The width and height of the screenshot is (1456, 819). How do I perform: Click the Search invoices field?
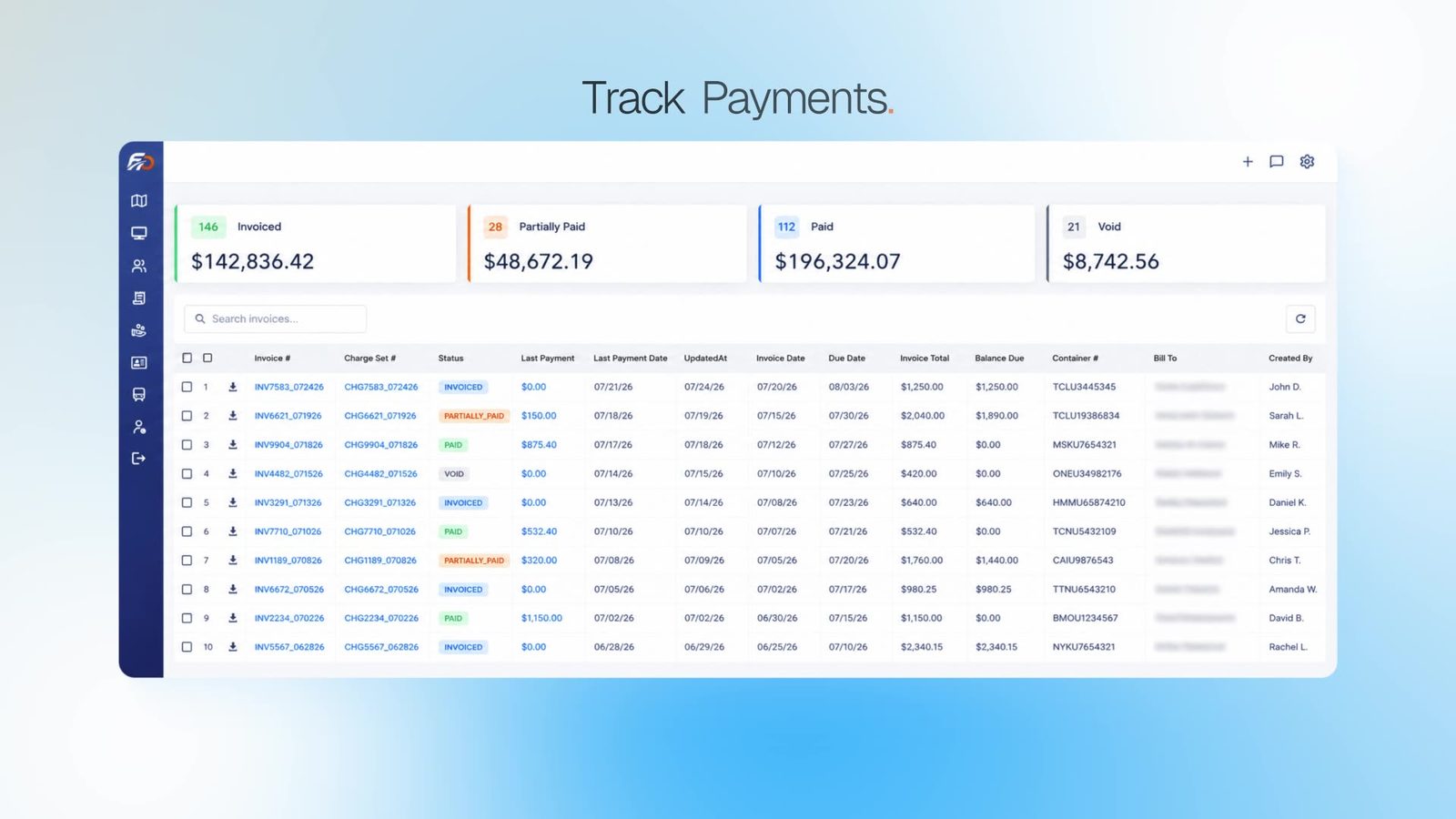click(x=276, y=318)
